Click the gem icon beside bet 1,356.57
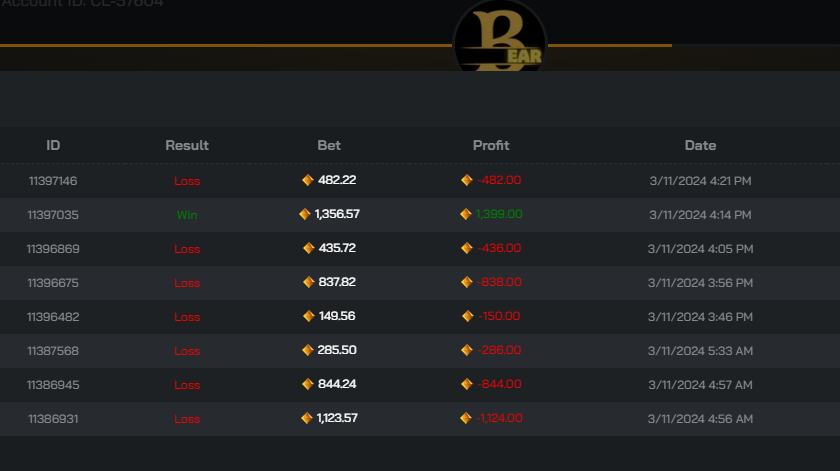Image resolution: width=840 pixels, height=471 pixels. click(x=305, y=214)
